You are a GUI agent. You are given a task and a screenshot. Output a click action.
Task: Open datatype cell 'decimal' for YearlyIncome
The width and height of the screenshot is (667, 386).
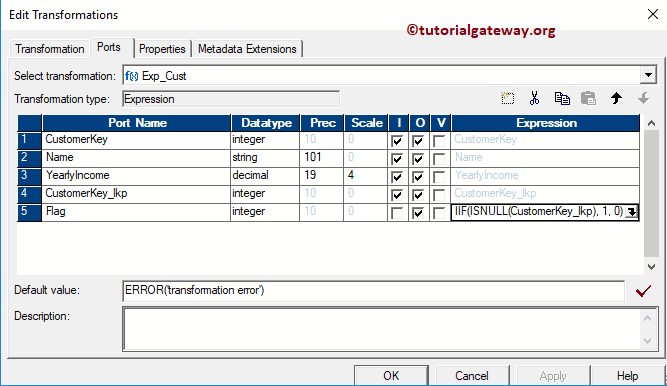pos(265,176)
